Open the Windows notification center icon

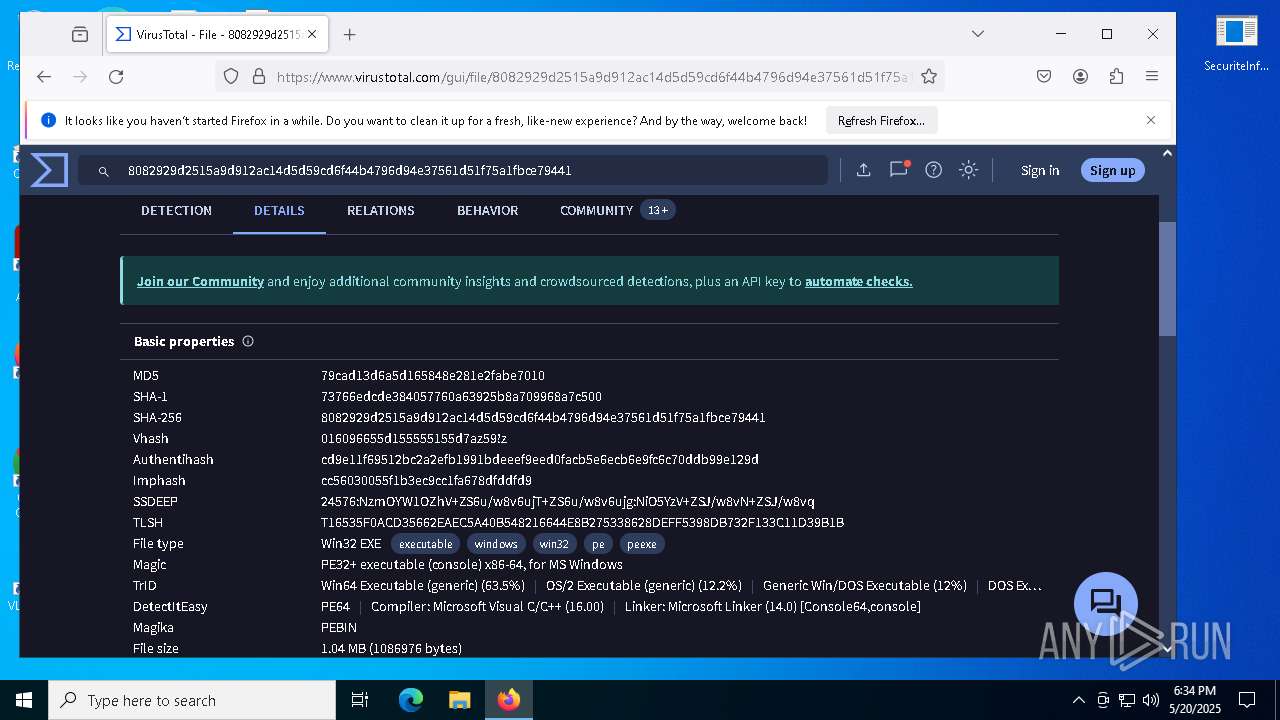[1247, 700]
